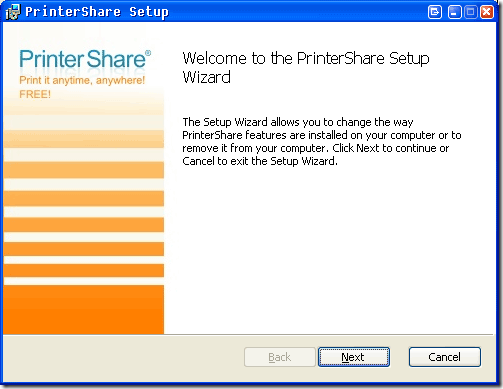Image resolution: width=503 pixels, height=389 pixels.
Task: Close the setup window with the red X
Action: click(487, 12)
